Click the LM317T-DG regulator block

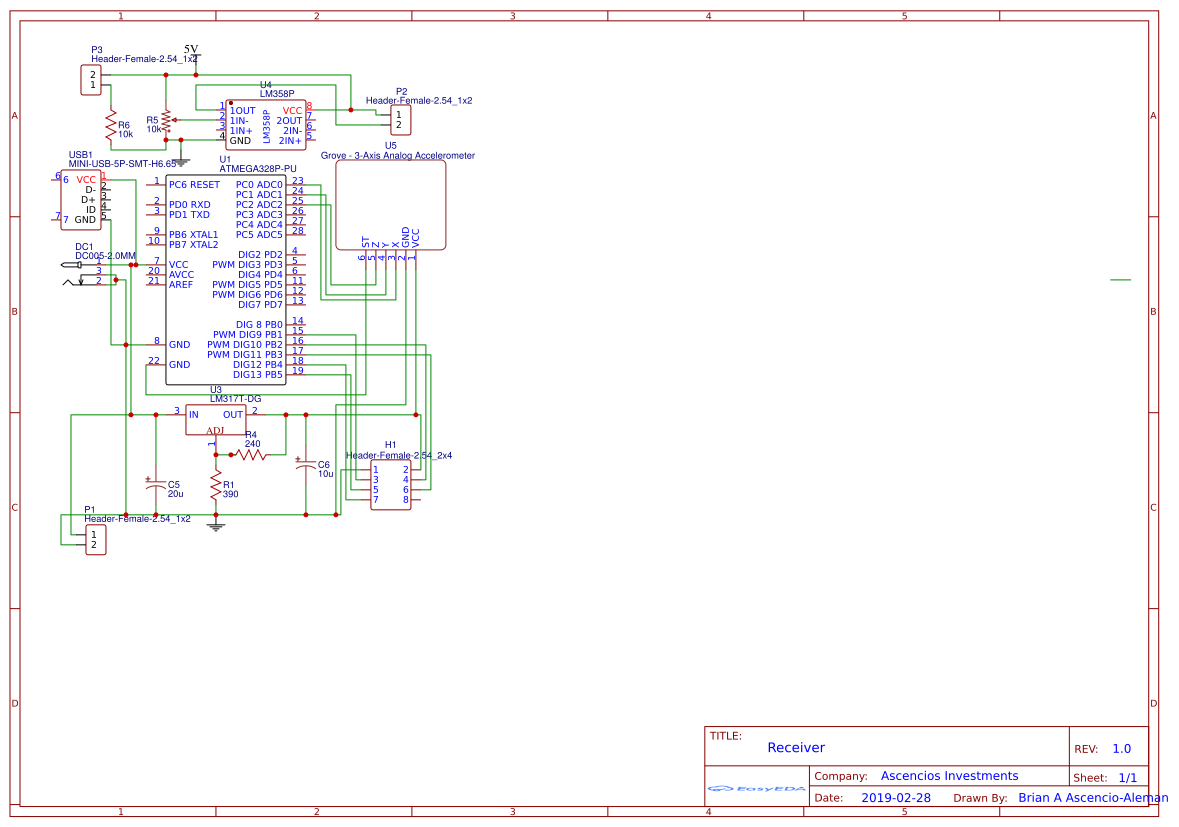tap(215, 420)
